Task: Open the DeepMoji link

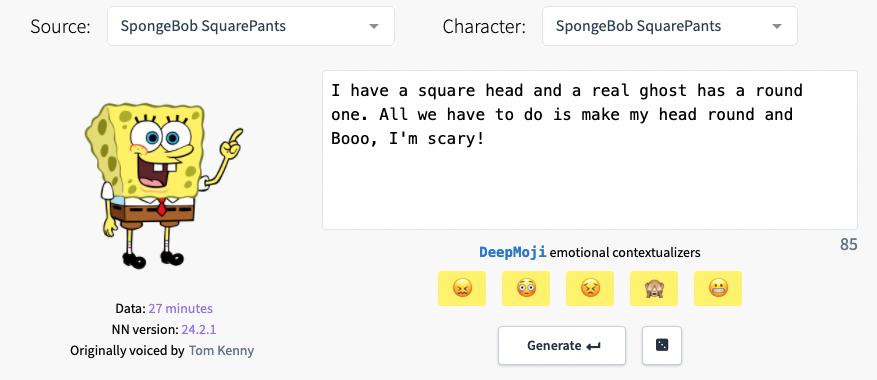Action: [512, 252]
